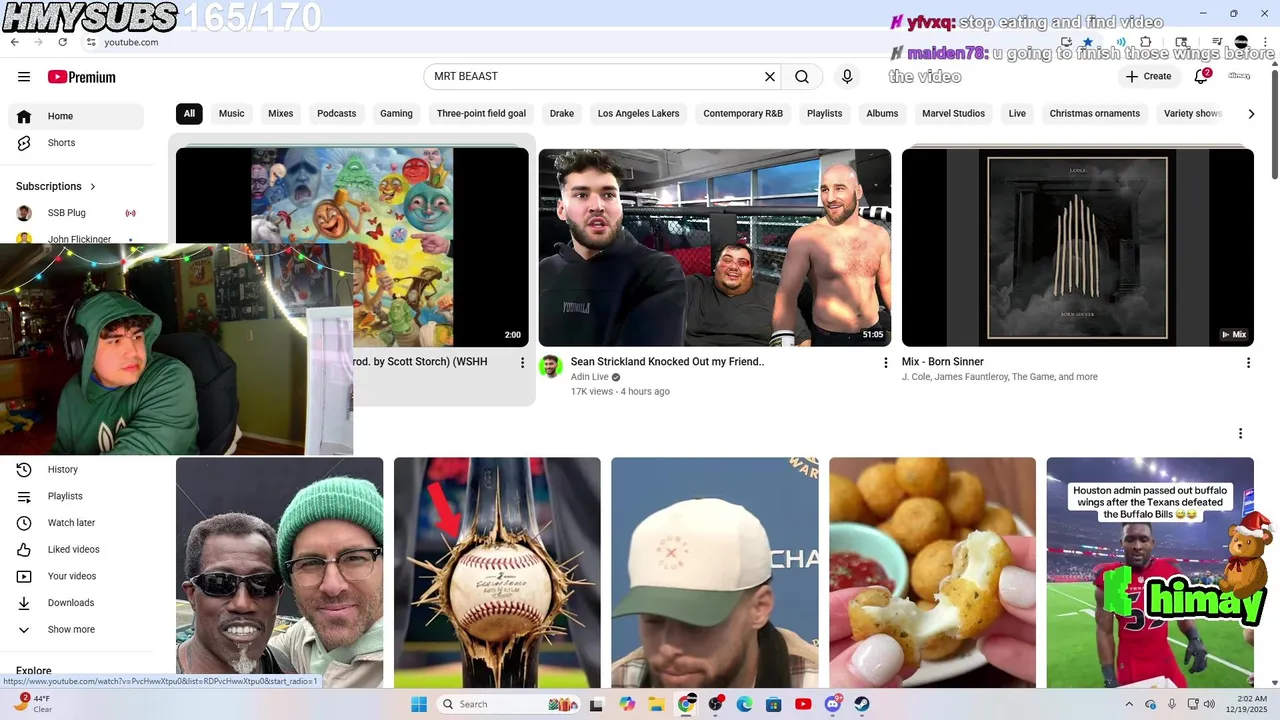Clear the search box text
1280x720 pixels.
pyautogui.click(x=770, y=77)
